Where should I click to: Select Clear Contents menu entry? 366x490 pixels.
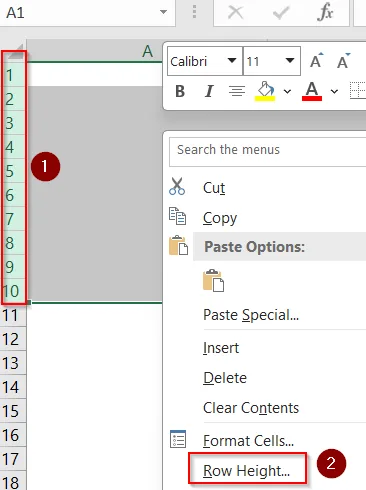251,408
